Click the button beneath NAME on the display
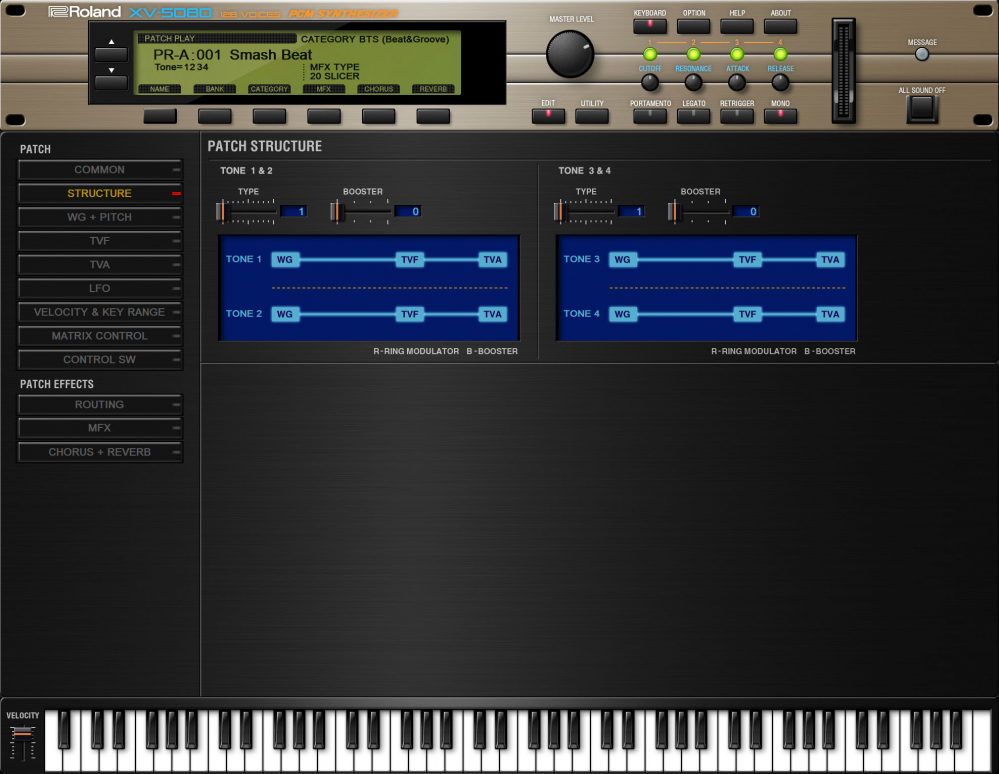Image resolution: width=999 pixels, height=774 pixels. [x=160, y=116]
